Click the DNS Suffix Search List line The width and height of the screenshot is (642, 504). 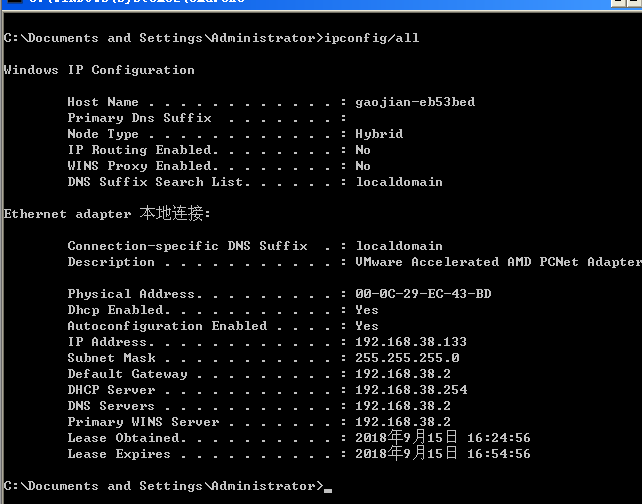pos(150,182)
